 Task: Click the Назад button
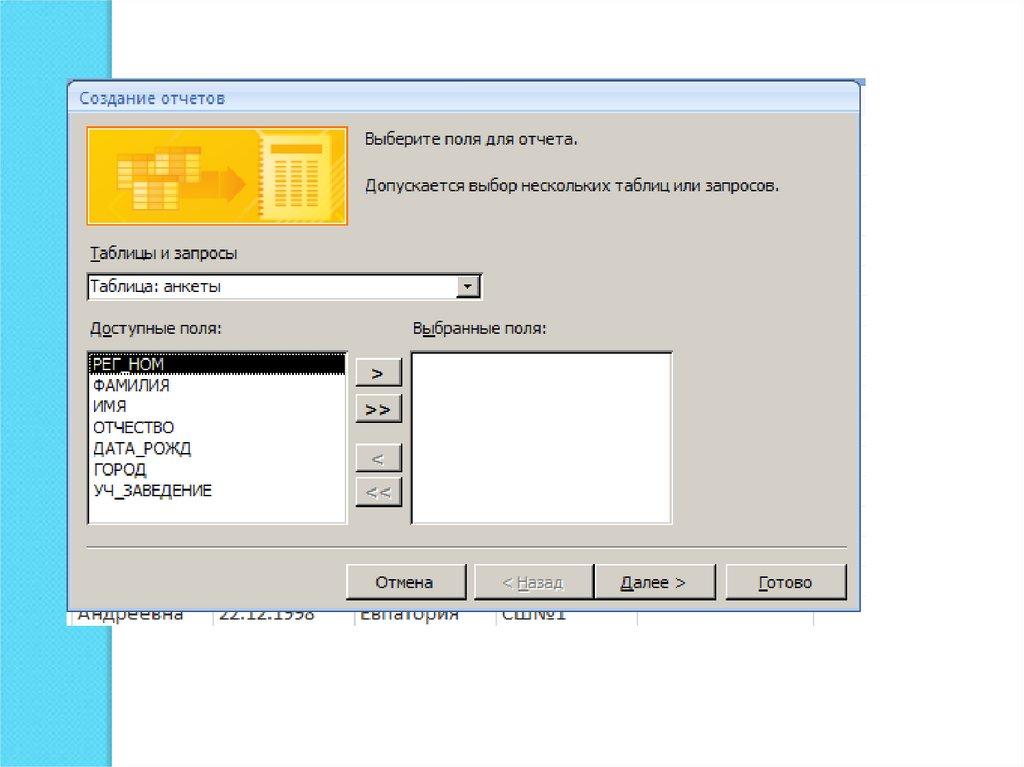531,582
